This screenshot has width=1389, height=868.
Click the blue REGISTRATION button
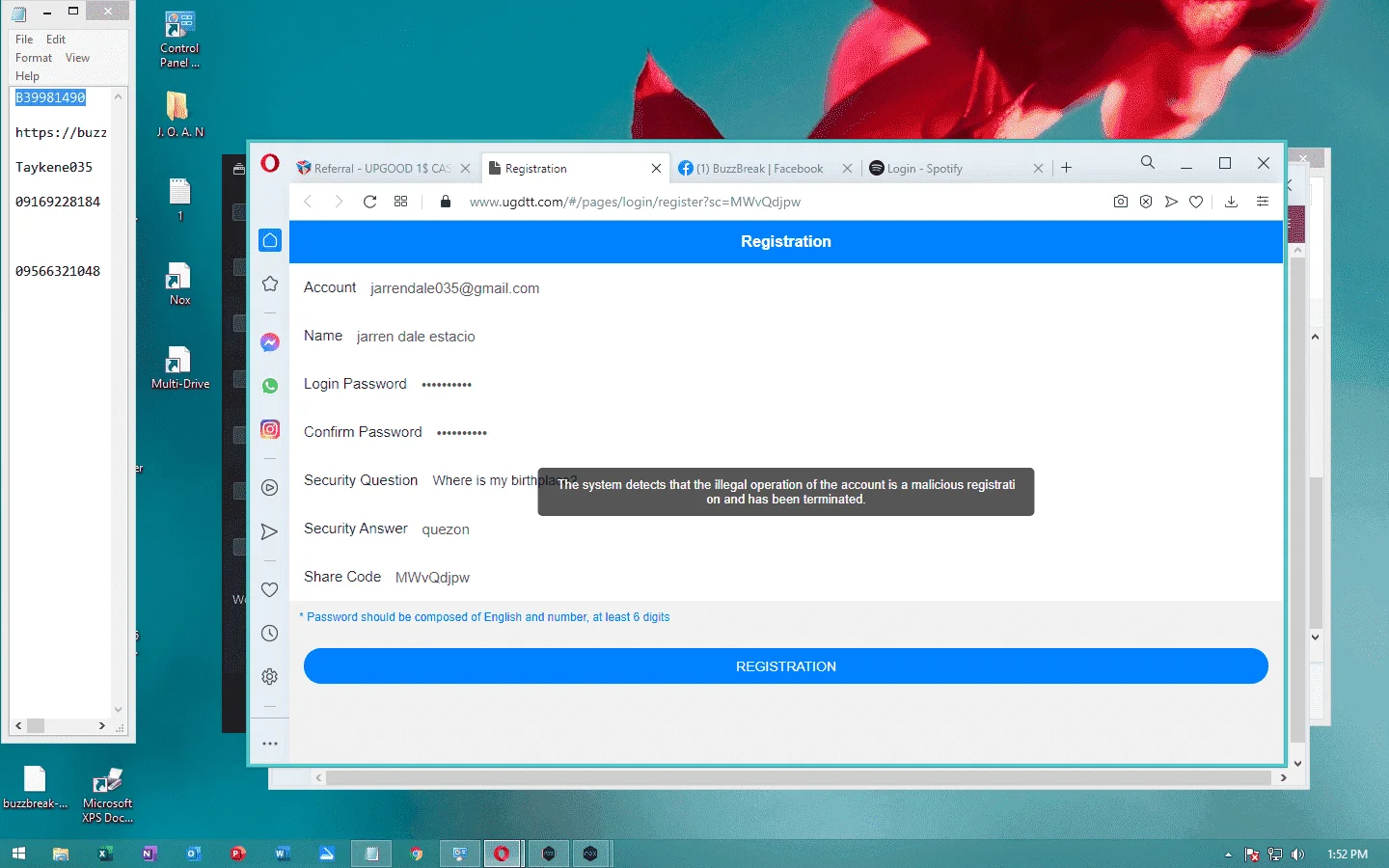785,666
